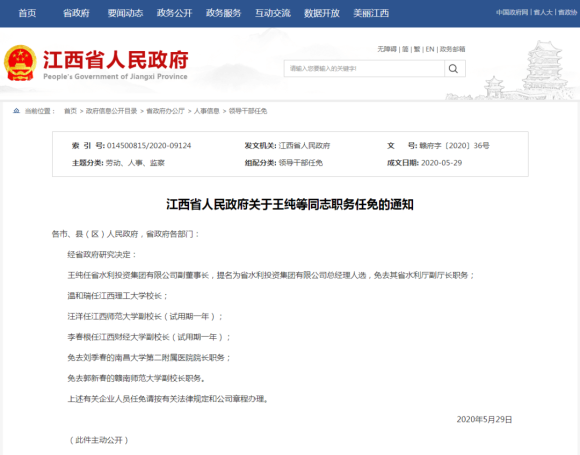Open the 政务公开 navigation menu item

[175, 13]
